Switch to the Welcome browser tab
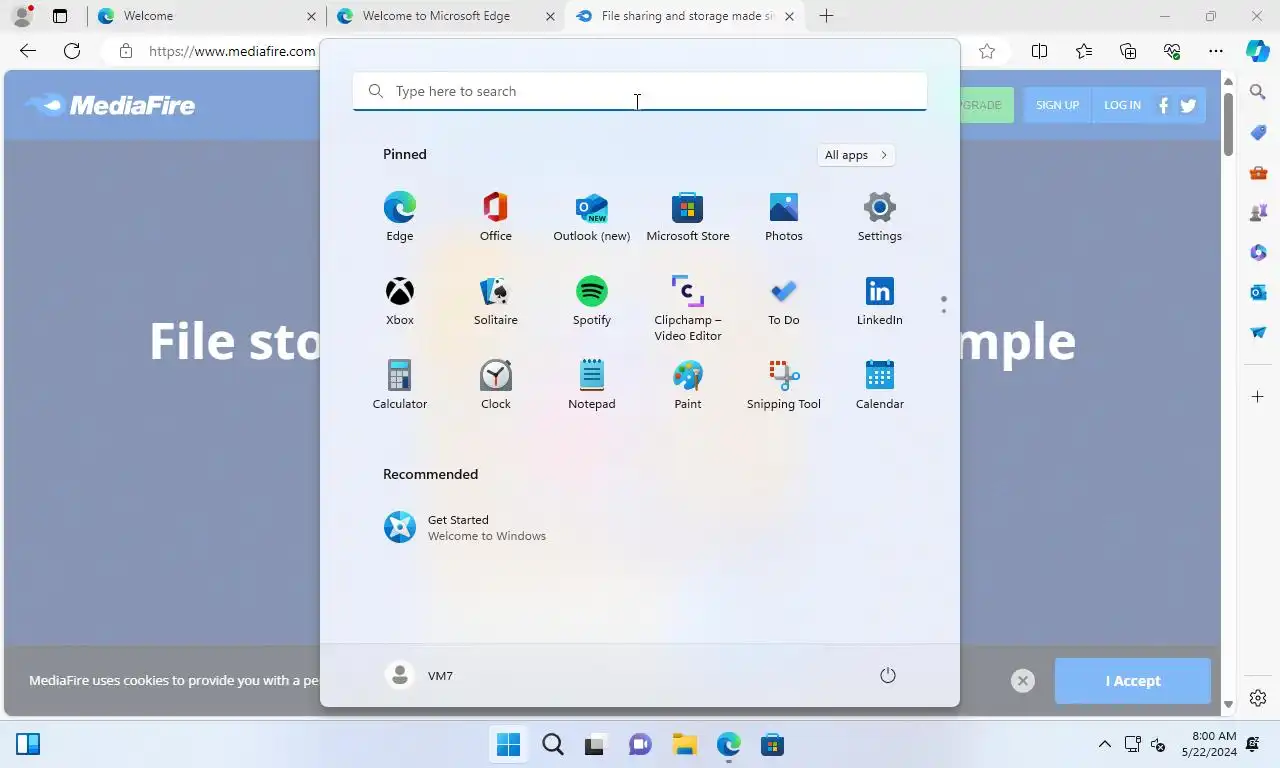This screenshot has height=768, width=1280. [x=206, y=16]
